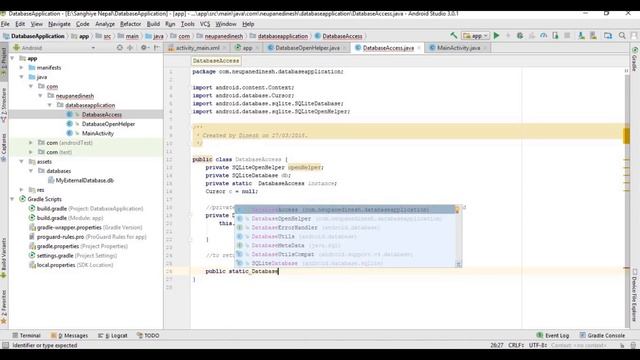Click UTF-8 encoding in status bar
This screenshot has height=360, width=640.
(538, 345)
